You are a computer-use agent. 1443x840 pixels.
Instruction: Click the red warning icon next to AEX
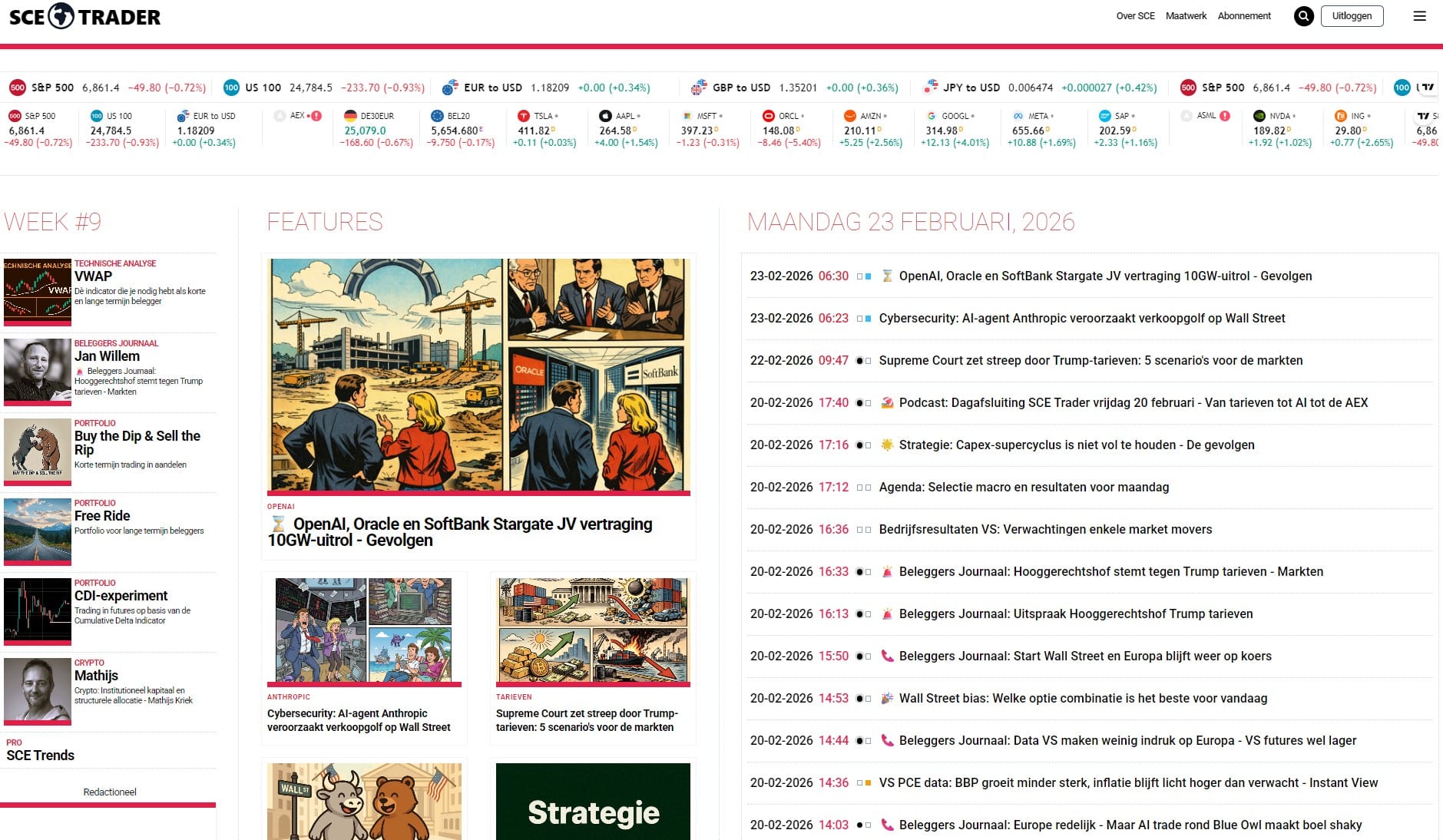click(316, 115)
